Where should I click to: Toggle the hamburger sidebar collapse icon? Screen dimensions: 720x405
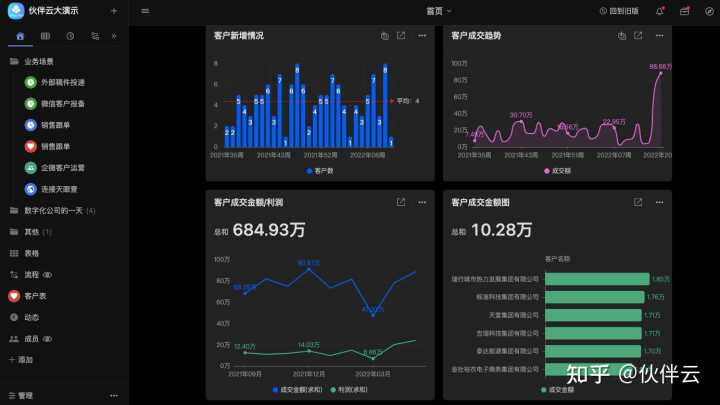click(145, 11)
